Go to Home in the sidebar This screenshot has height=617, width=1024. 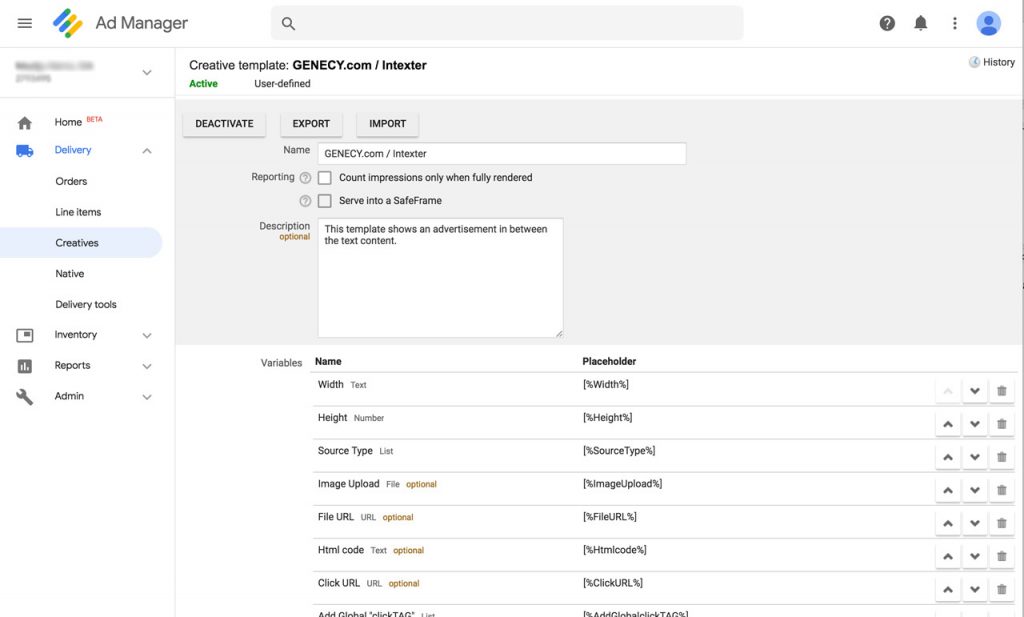point(68,122)
